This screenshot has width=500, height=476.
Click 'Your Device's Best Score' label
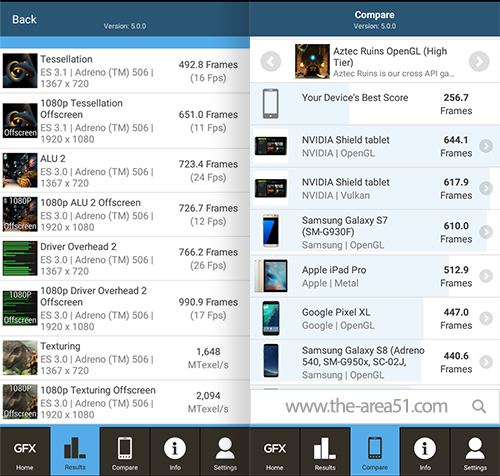click(x=355, y=98)
